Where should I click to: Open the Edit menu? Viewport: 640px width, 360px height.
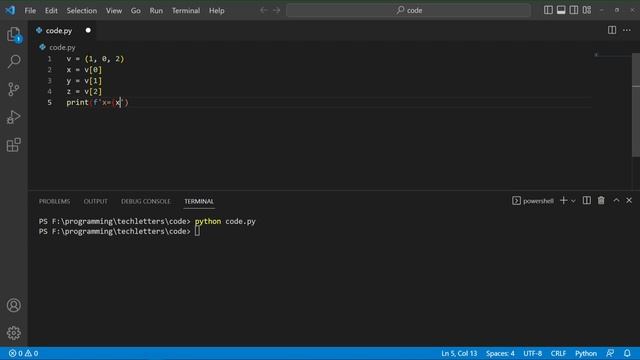[51, 11]
